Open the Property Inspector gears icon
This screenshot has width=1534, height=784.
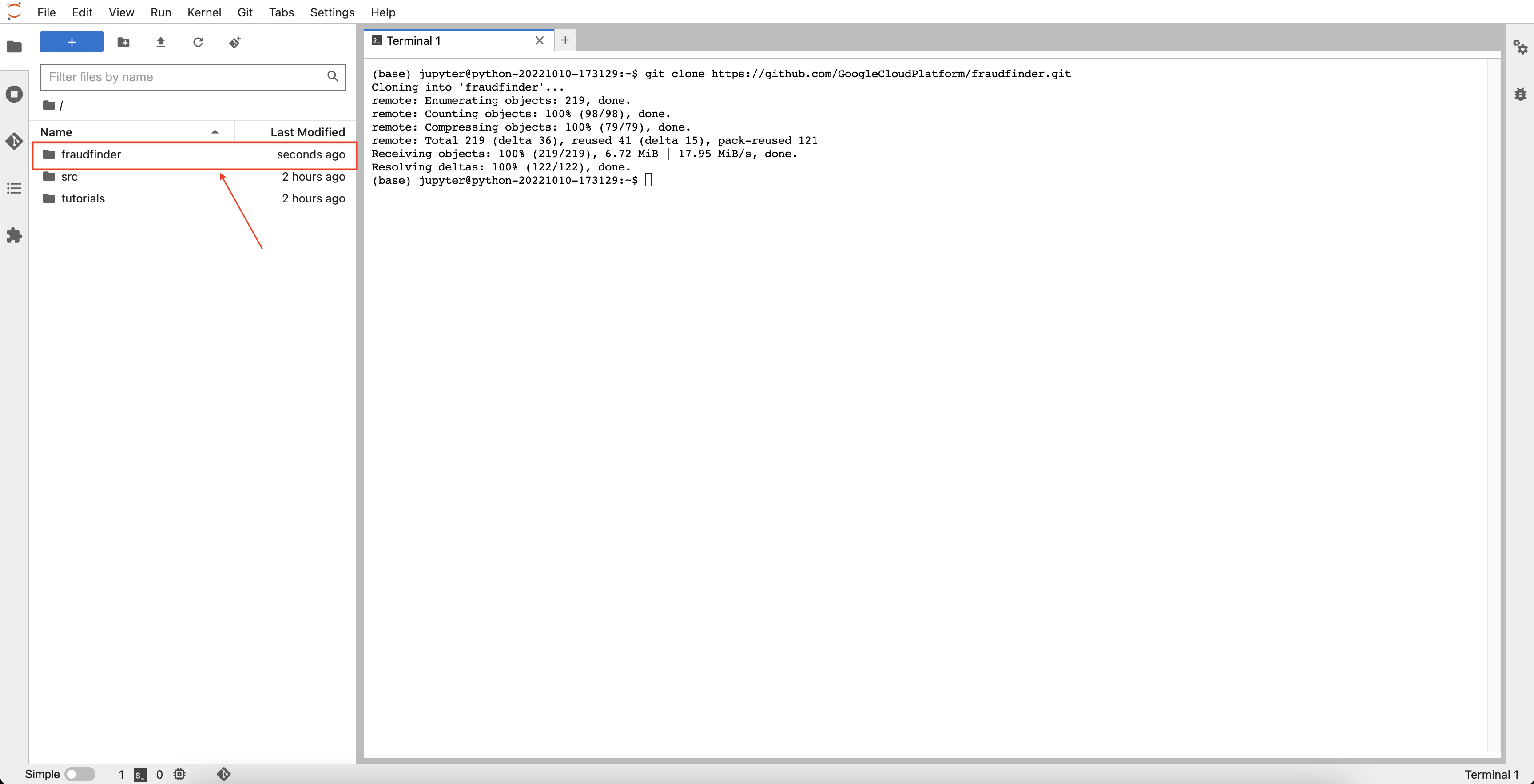[1520, 47]
